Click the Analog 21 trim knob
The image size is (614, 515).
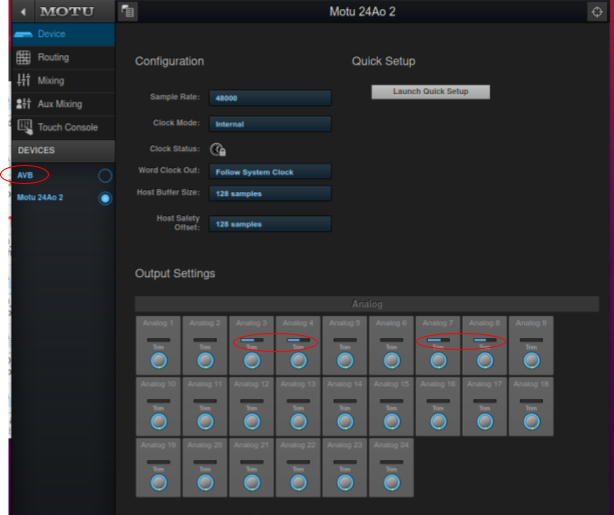252,483
